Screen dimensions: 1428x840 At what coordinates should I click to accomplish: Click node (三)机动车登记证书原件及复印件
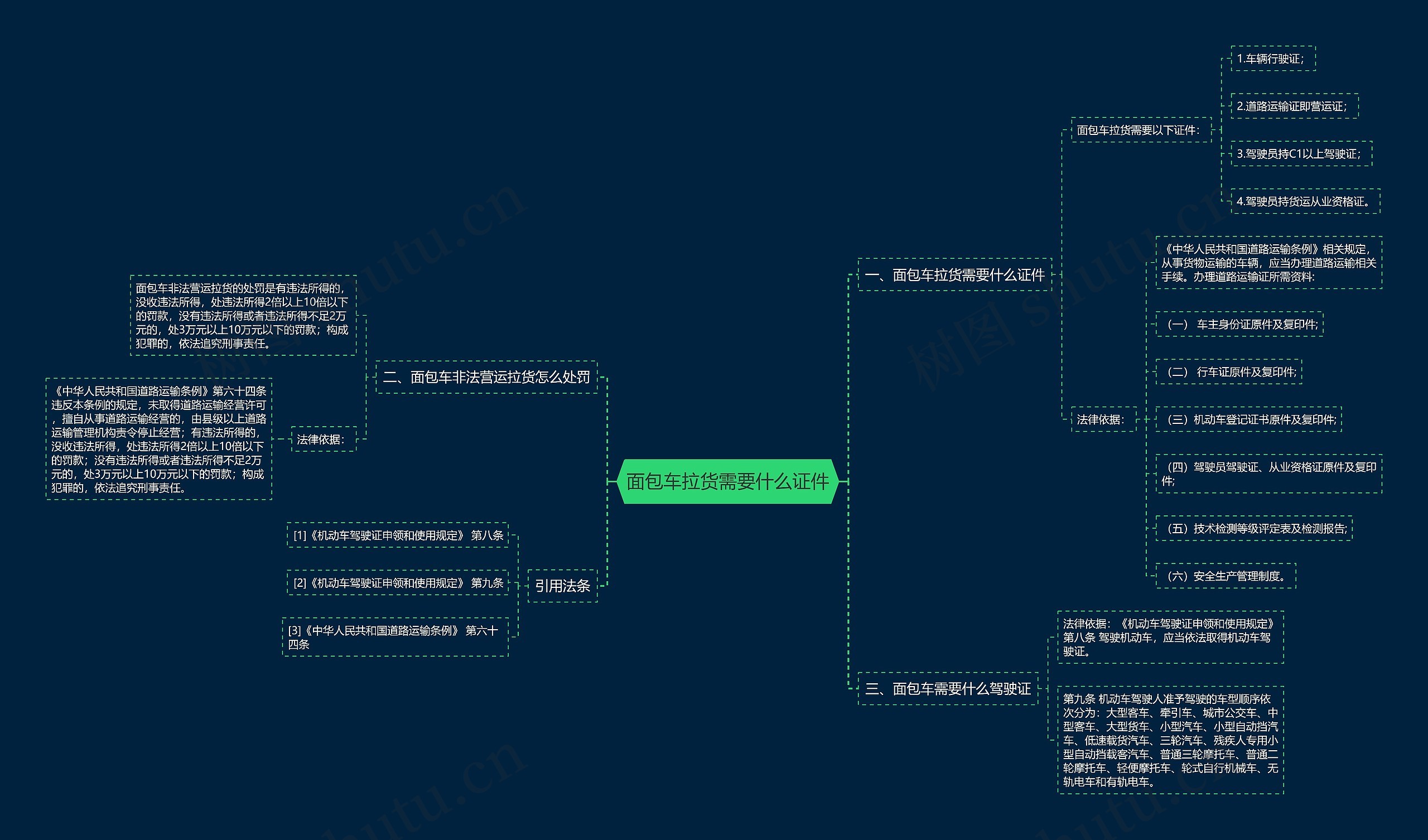(x=1248, y=419)
